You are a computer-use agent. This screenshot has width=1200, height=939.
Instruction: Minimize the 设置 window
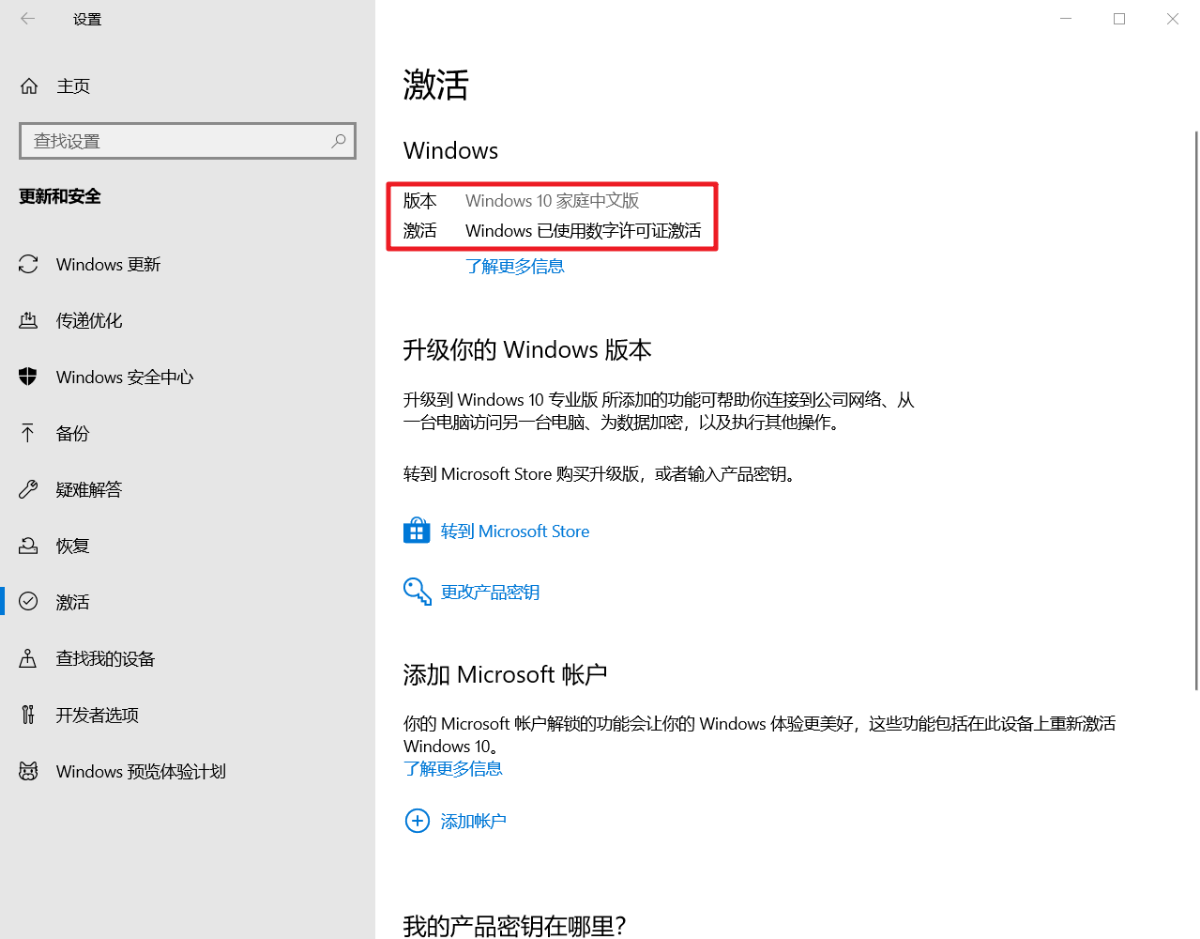(x=1064, y=19)
